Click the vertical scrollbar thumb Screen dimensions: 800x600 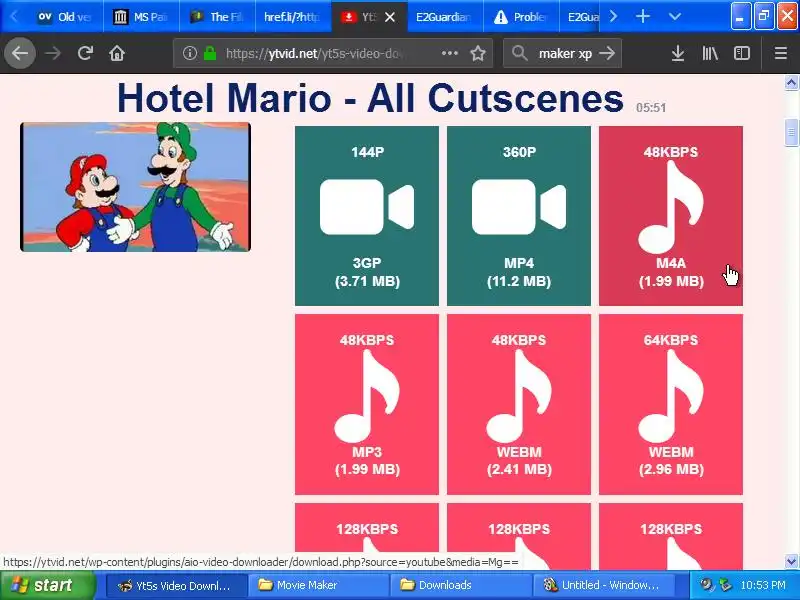[791, 133]
